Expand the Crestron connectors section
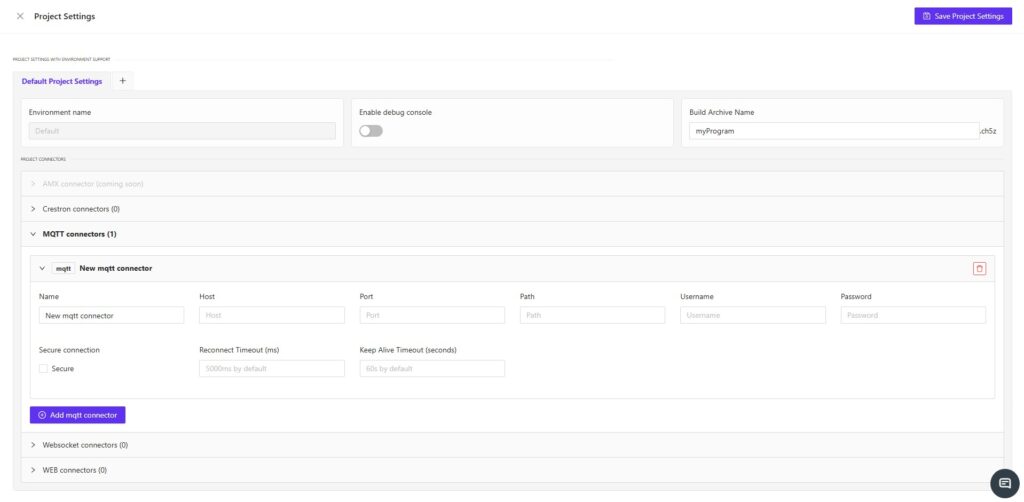 pyautogui.click(x=80, y=209)
